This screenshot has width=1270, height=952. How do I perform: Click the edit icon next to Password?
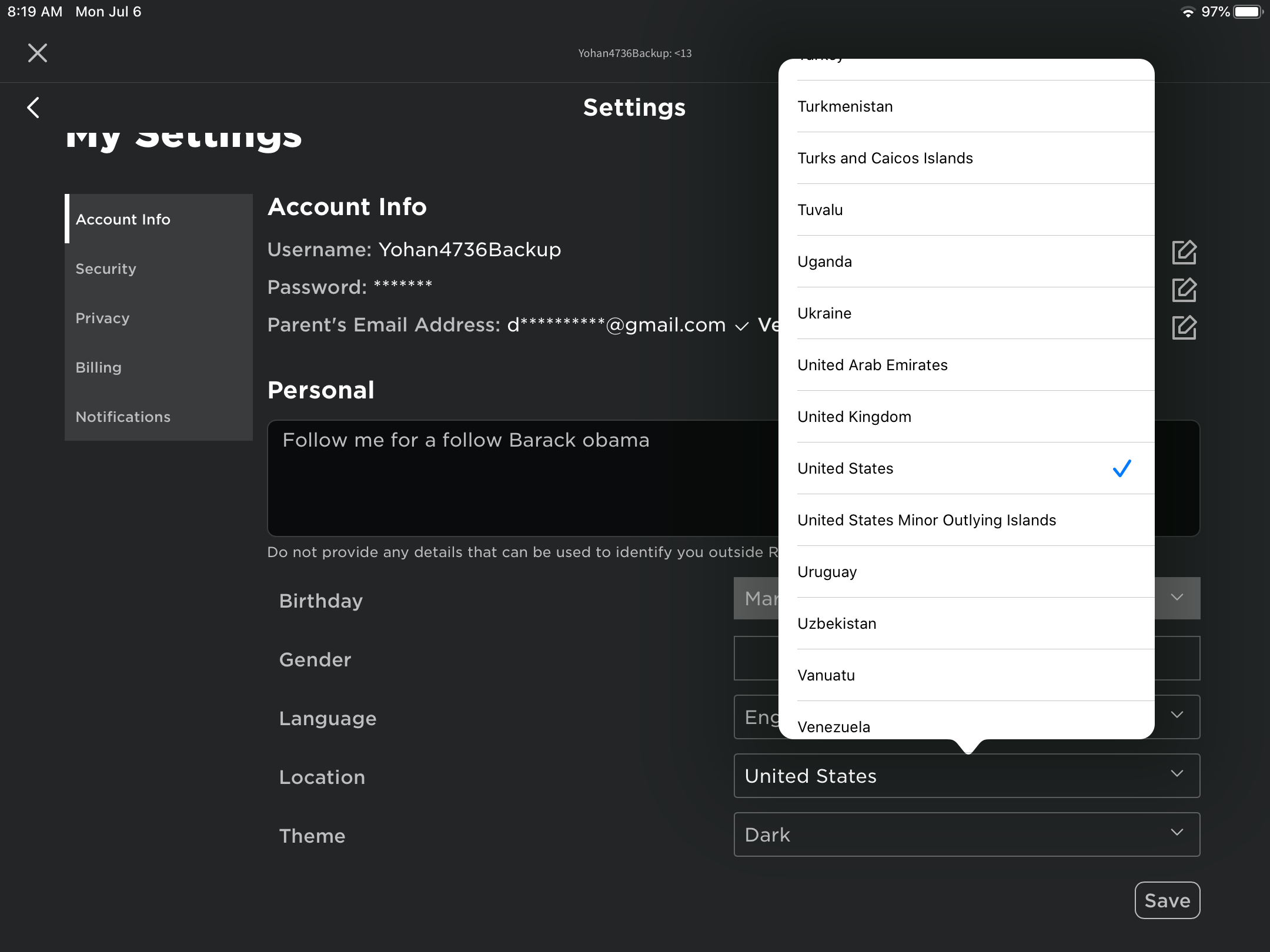[x=1184, y=289]
